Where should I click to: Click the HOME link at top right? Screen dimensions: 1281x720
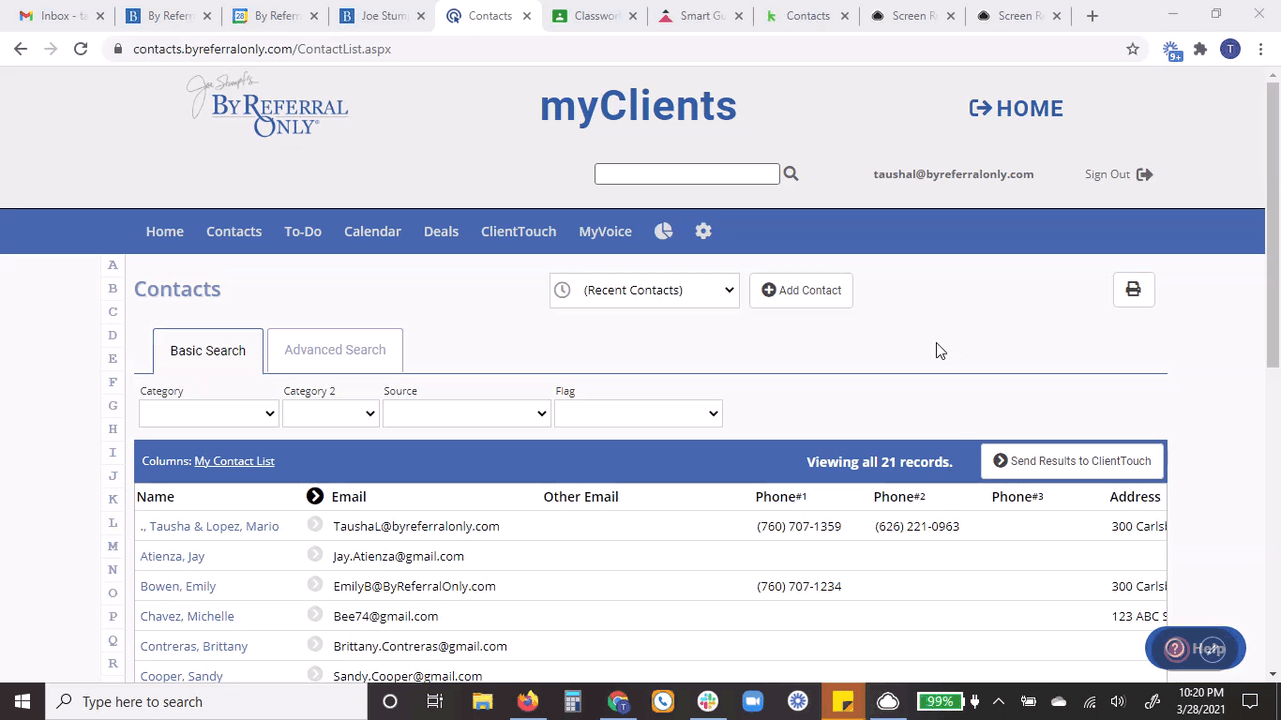(x=1016, y=108)
